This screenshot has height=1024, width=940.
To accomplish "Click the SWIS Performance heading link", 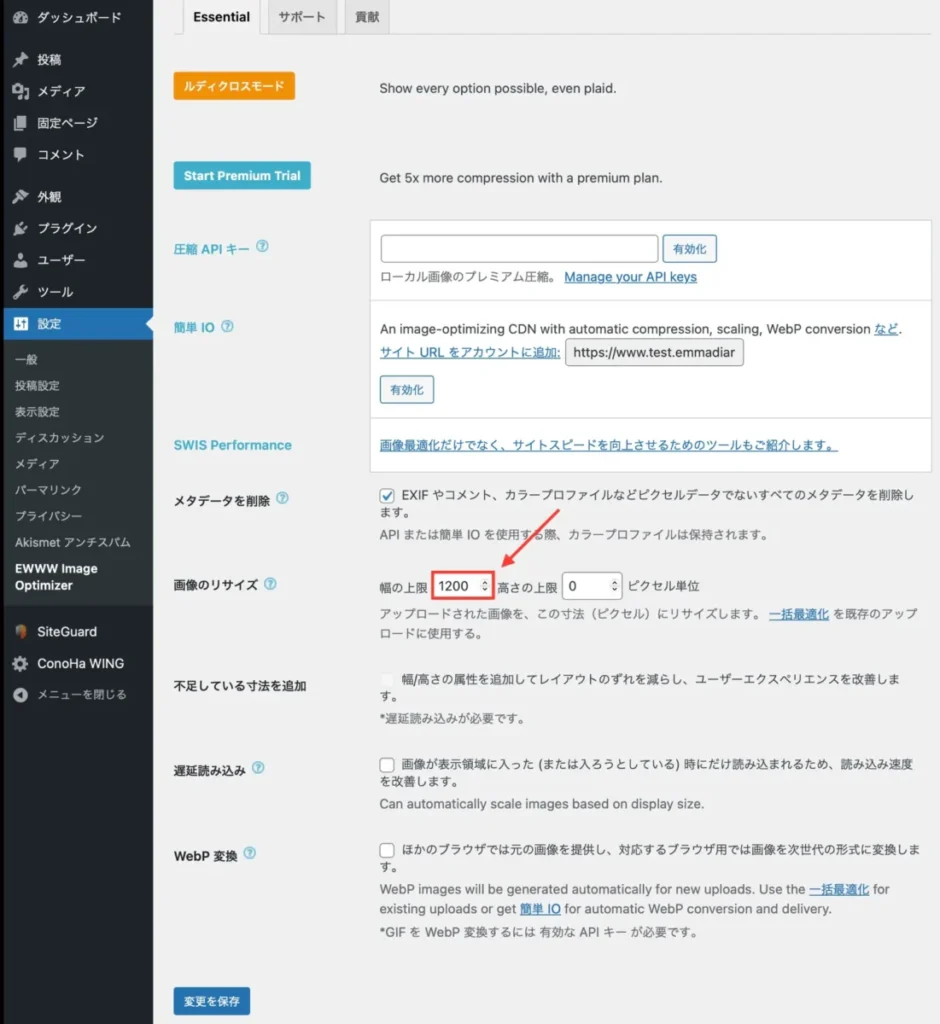I will [233, 445].
